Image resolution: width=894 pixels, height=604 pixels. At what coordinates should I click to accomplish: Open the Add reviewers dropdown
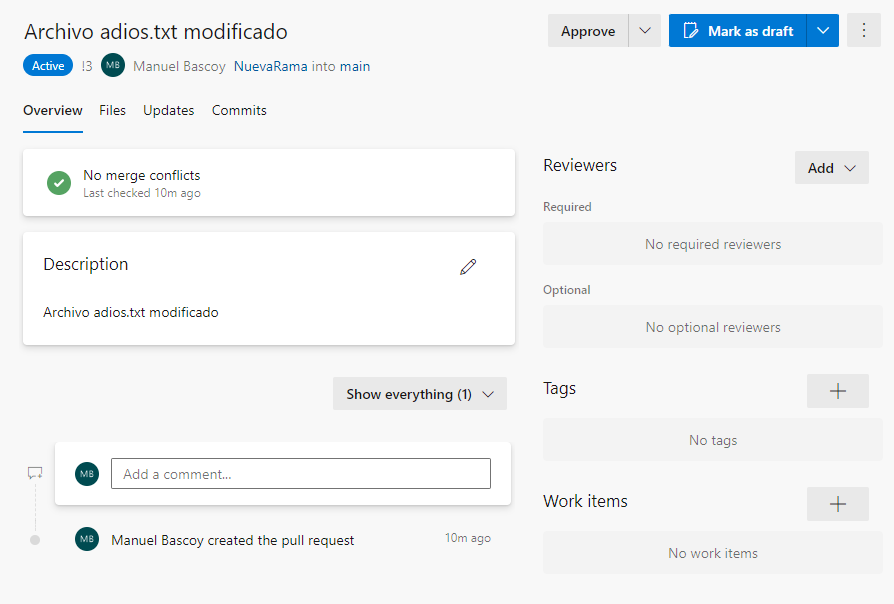tap(831, 168)
